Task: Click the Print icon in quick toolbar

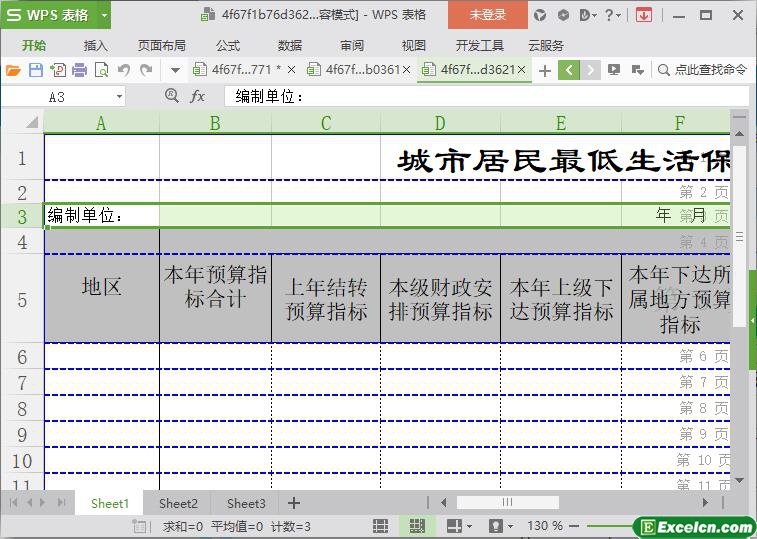Action: [79, 70]
